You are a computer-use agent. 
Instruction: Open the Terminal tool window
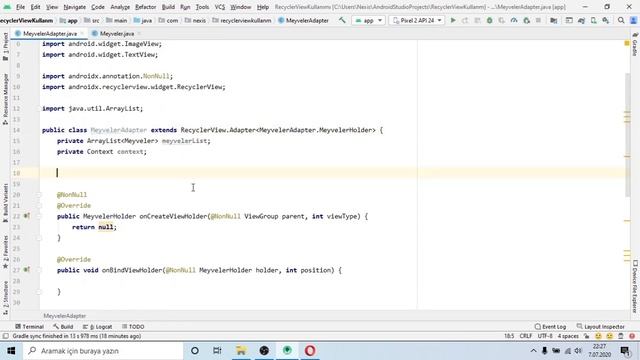[29, 327]
